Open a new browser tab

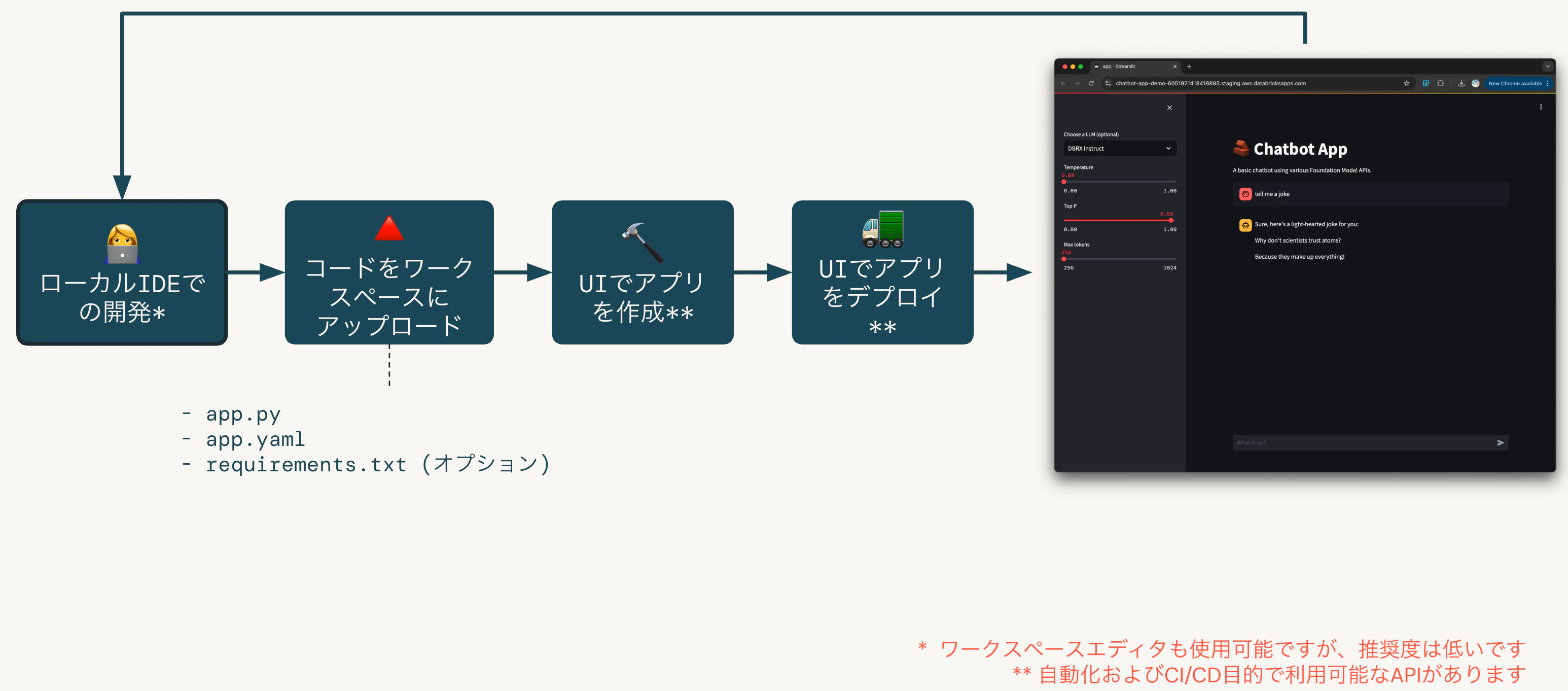click(1189, 66)
